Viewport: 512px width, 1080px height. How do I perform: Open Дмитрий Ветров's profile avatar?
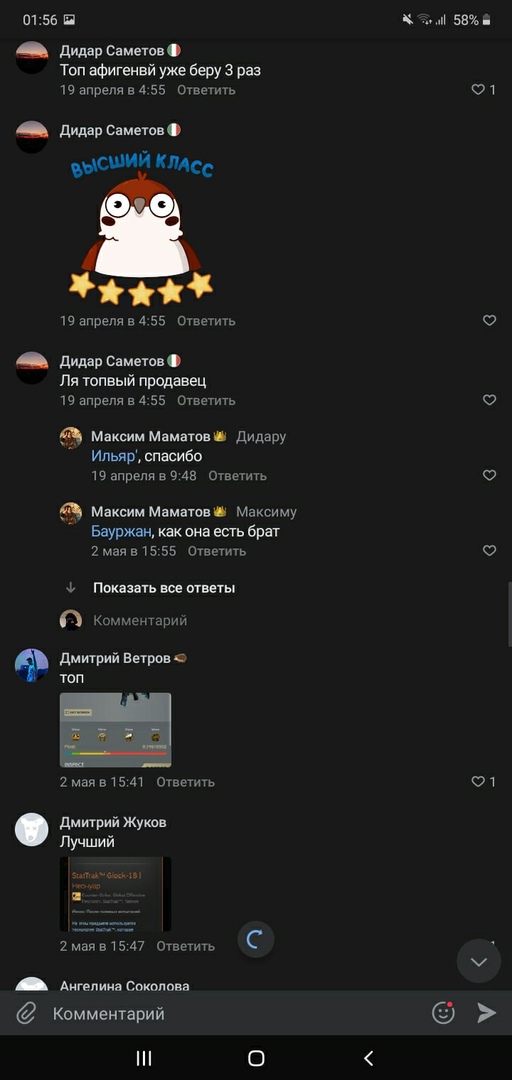[x=32, y=665]
